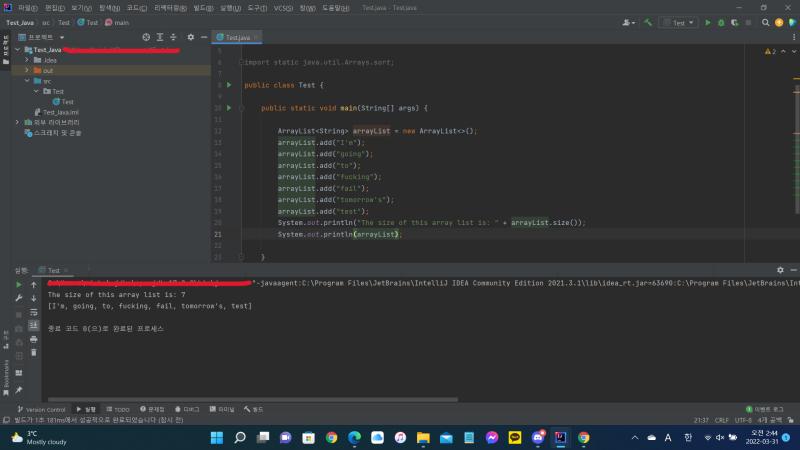800x450 pixels.
Task: Open run panel settings via the gear icon
Action: click(x=780, y=270)
